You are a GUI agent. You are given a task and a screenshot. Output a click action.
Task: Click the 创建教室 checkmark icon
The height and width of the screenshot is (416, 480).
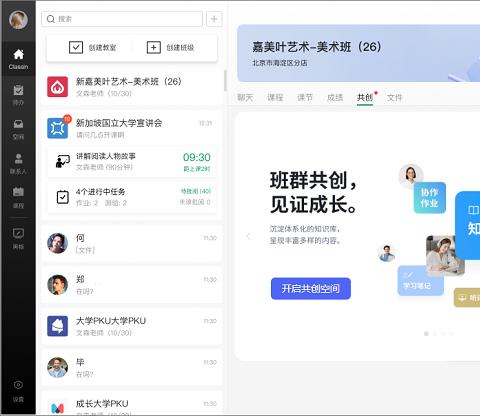[76, 47]
